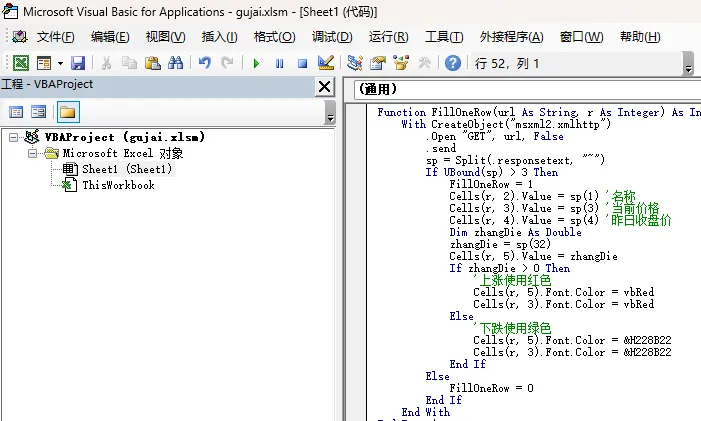Open Find with the binoculars icon
Image resolution: width=701 pixels, height=421 pixels.
(x=176, y=63)
